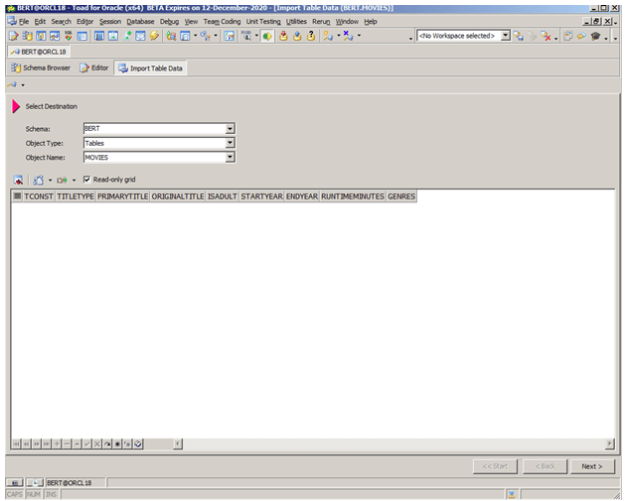Open Schema Browser icon in main toolbar
The height and width of the screenshot is (501, 626).
point(27,36)
